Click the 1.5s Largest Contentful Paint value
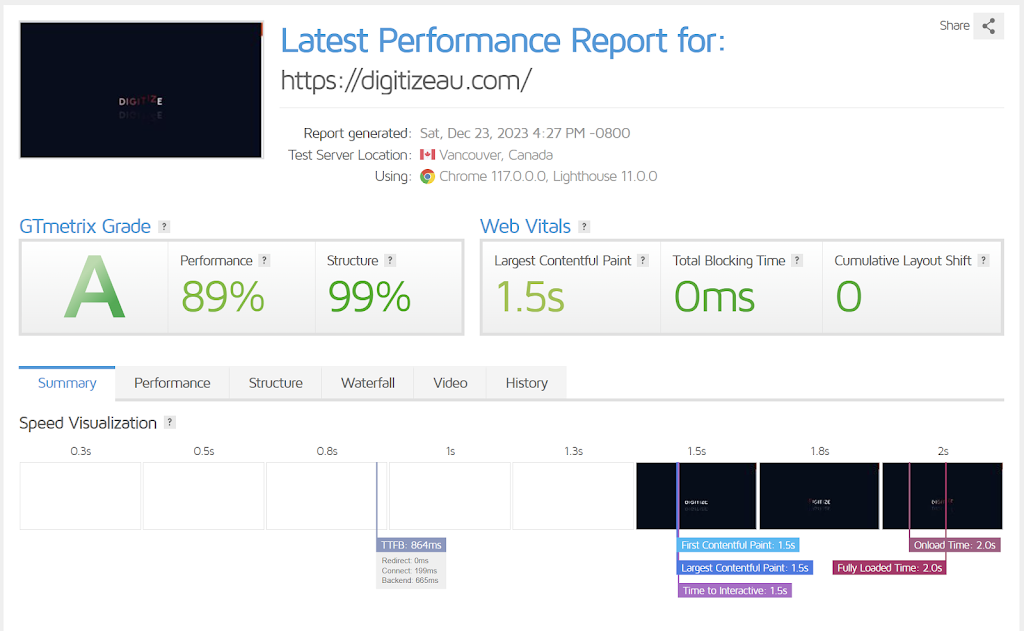Viewport: 1024px width, 631px height. [530, 297]
